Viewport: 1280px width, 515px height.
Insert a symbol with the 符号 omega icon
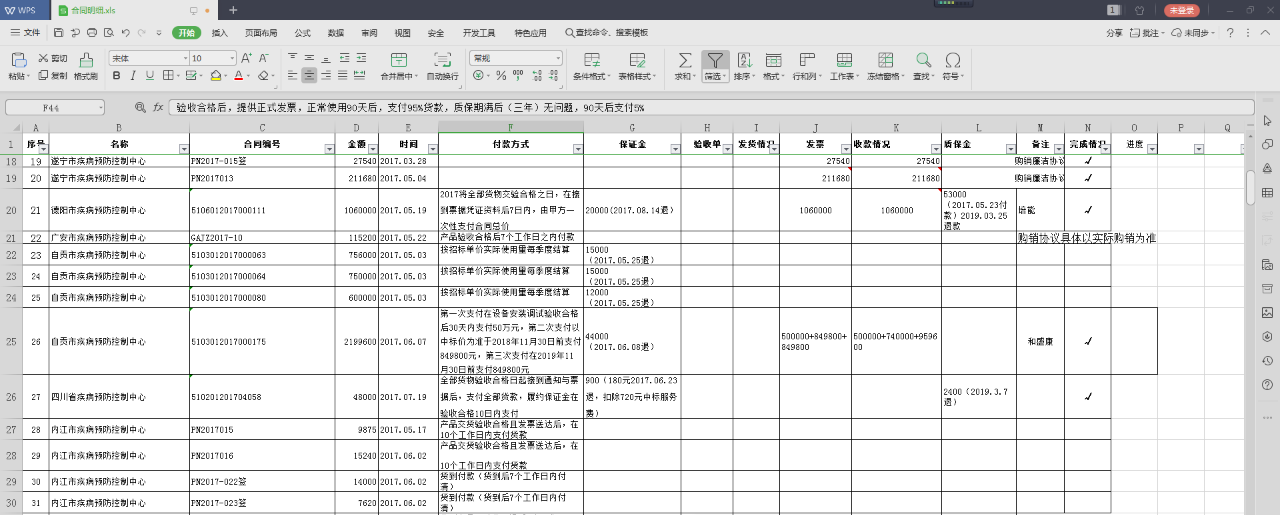point(953,60)
